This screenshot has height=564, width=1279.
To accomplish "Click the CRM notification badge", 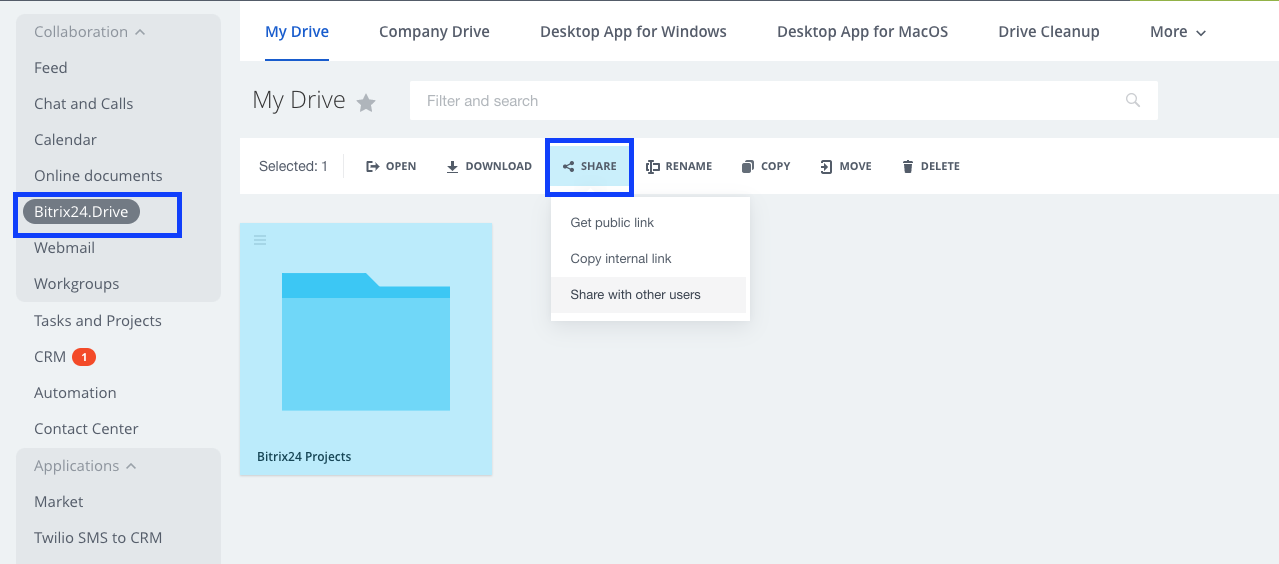I will click(84, 357).
